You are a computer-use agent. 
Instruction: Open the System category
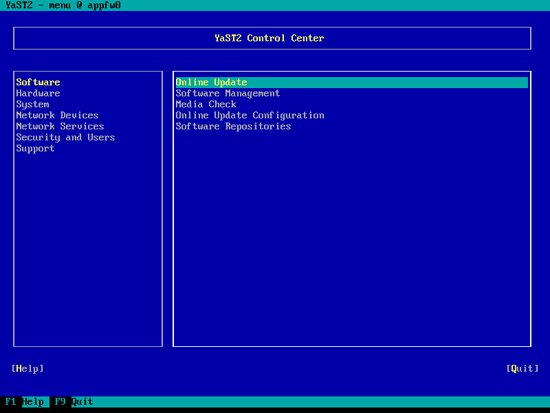33,104
